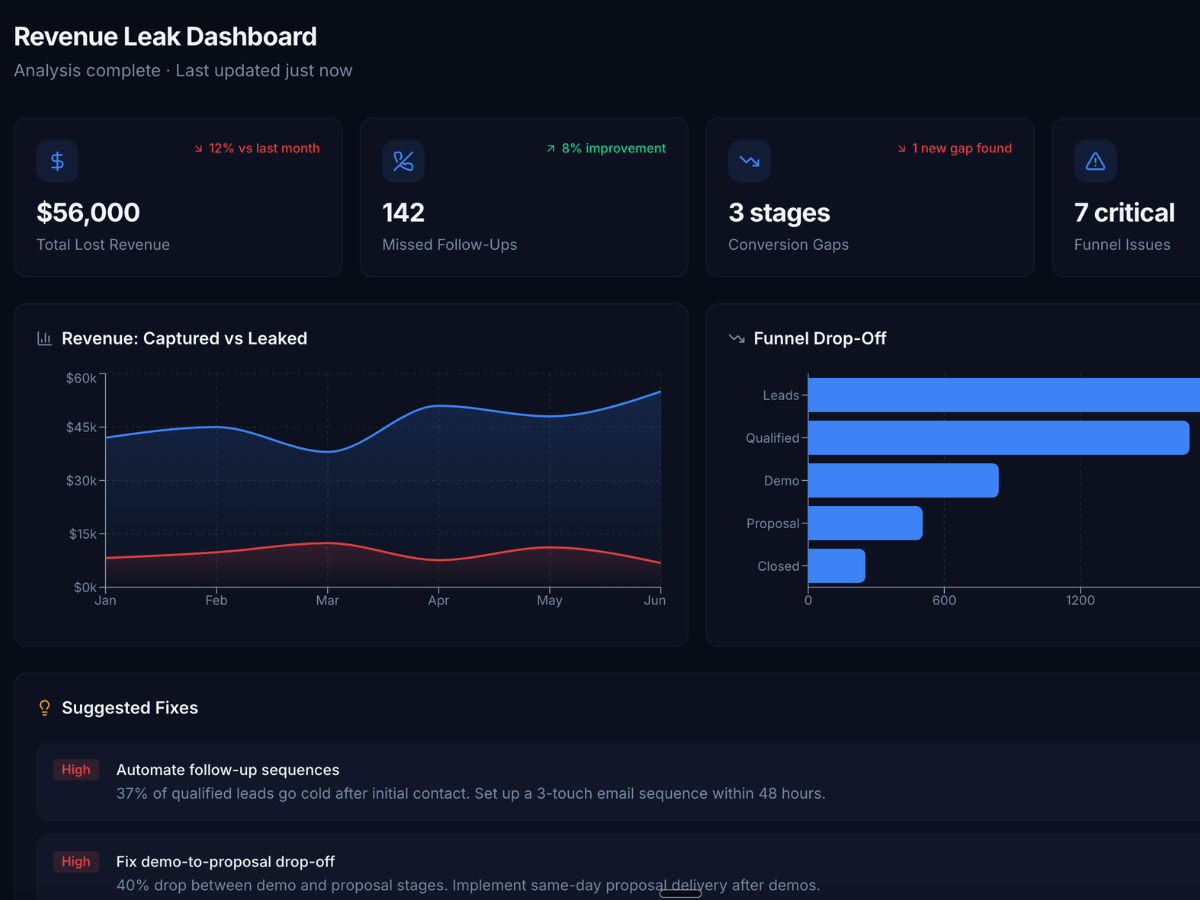Click the downward trend icon on Conversion Gaps card

749,161
